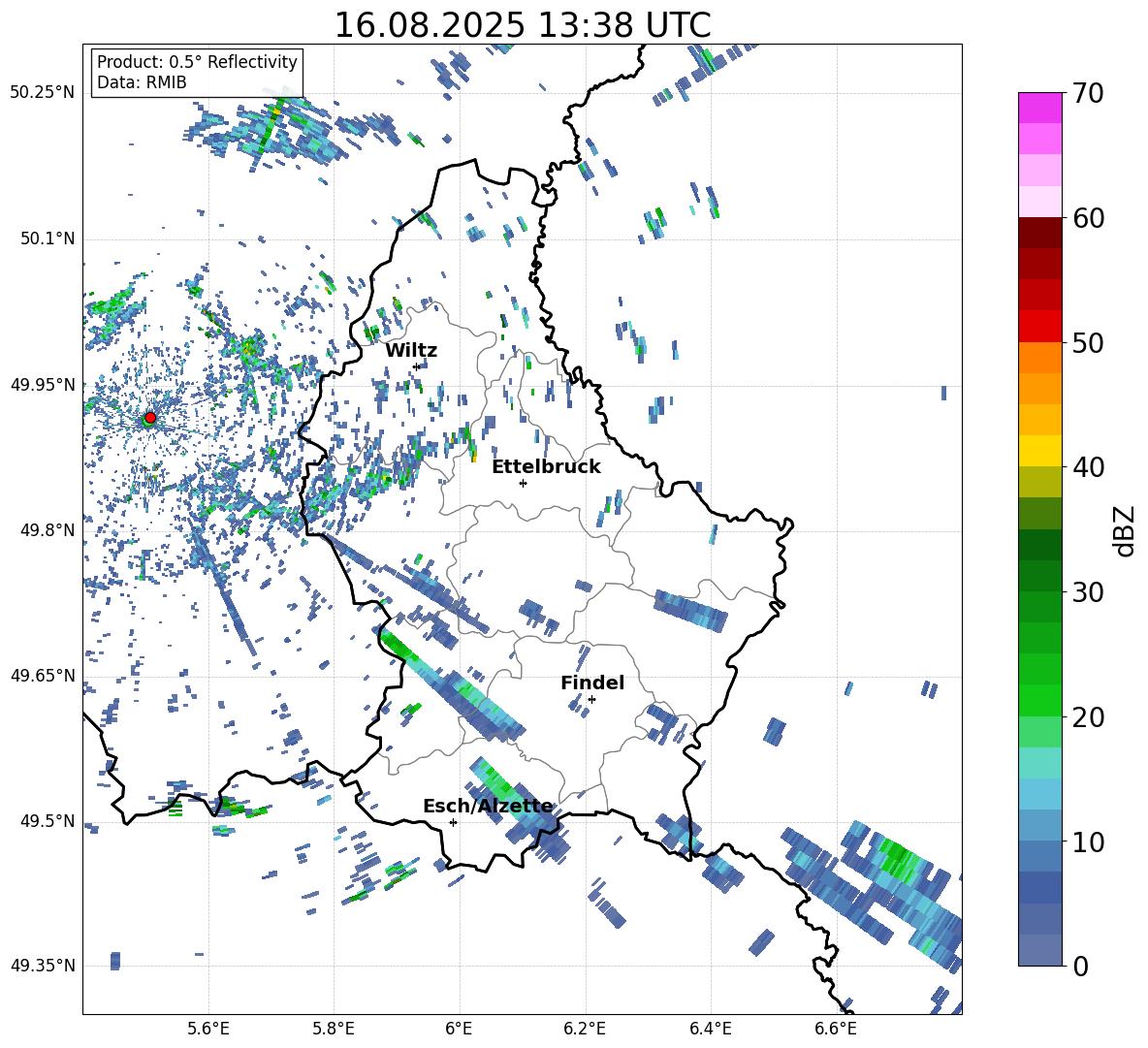The height and width of the screenshot is (1048, 1148).
Task: Click the 60 colorbar tick label
Action: [x=1088, y=218]
